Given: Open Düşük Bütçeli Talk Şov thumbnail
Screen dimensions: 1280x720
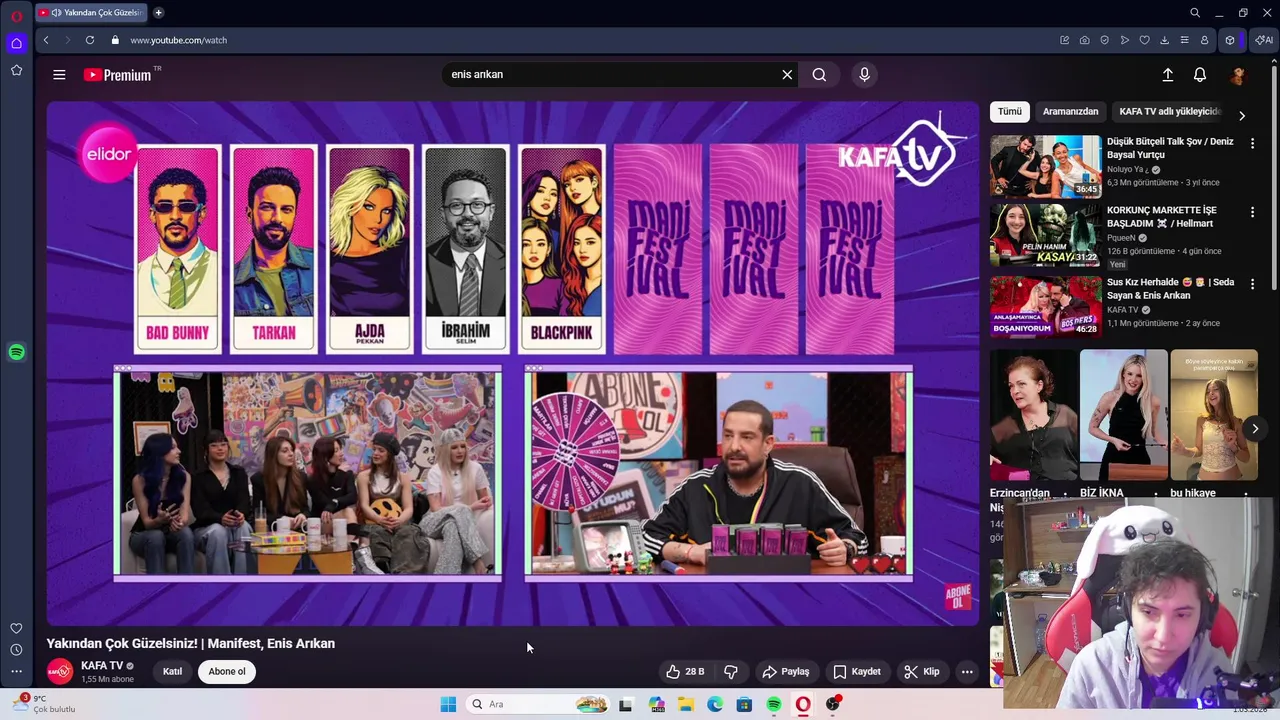Looking at the screenshot, I should pyautogui.click(x=1045, y=166).
